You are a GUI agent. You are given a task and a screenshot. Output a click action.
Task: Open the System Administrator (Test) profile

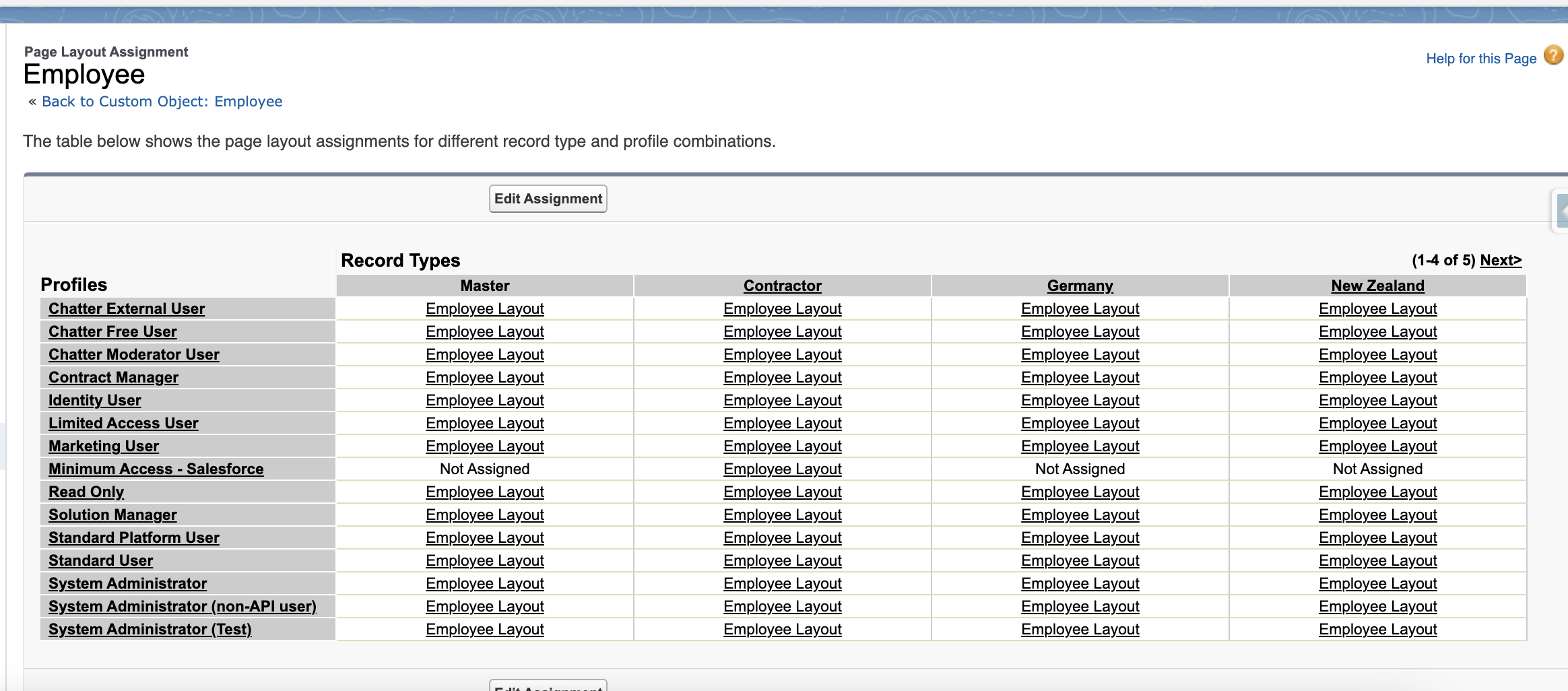(150, 629)
